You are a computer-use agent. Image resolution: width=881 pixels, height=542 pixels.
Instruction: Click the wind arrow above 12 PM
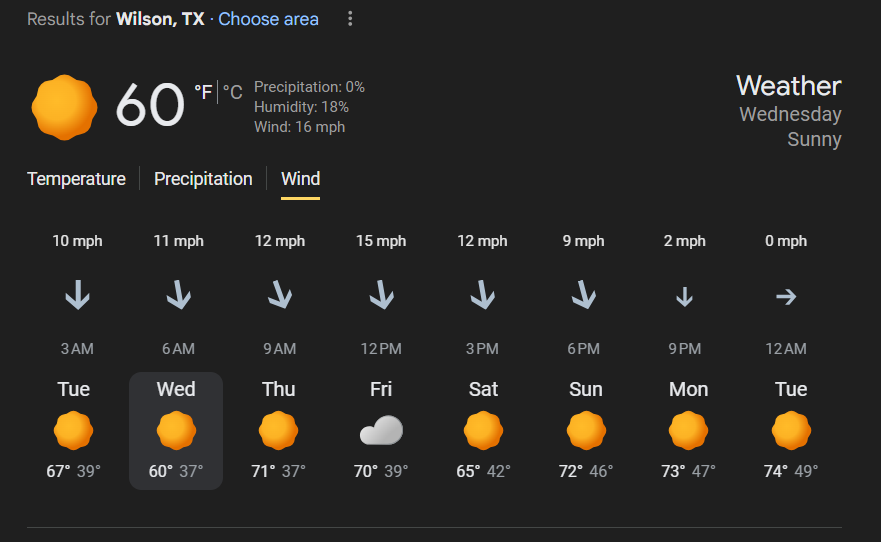381,295
